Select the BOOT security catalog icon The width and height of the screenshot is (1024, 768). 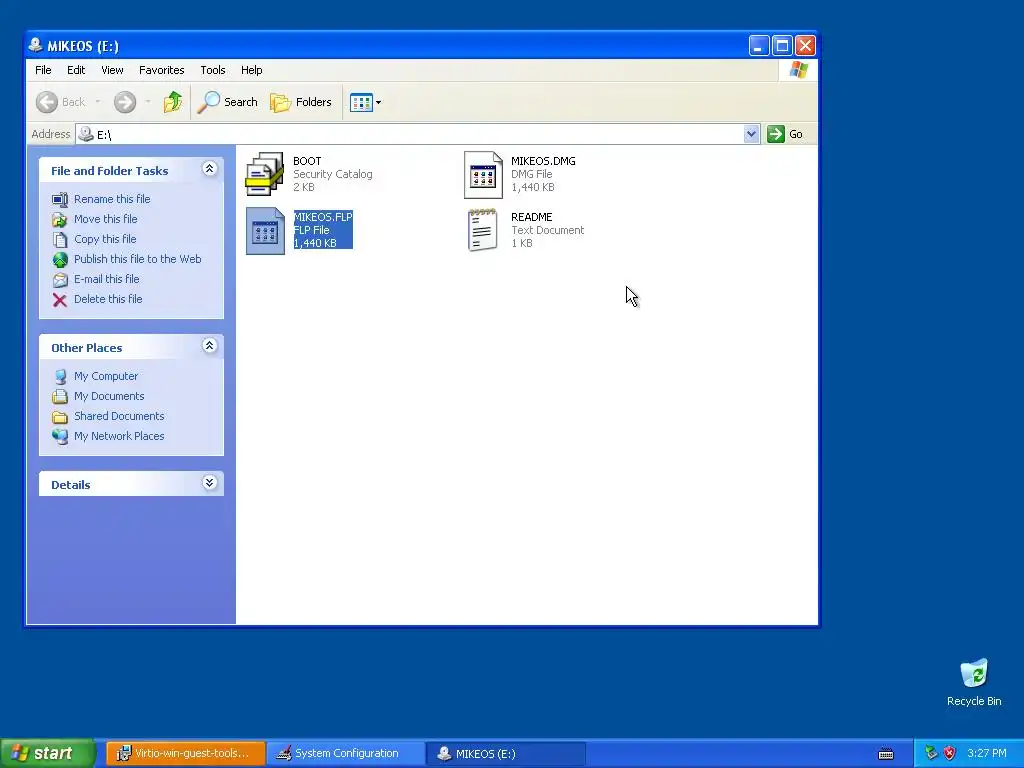(x=264, y=174)
